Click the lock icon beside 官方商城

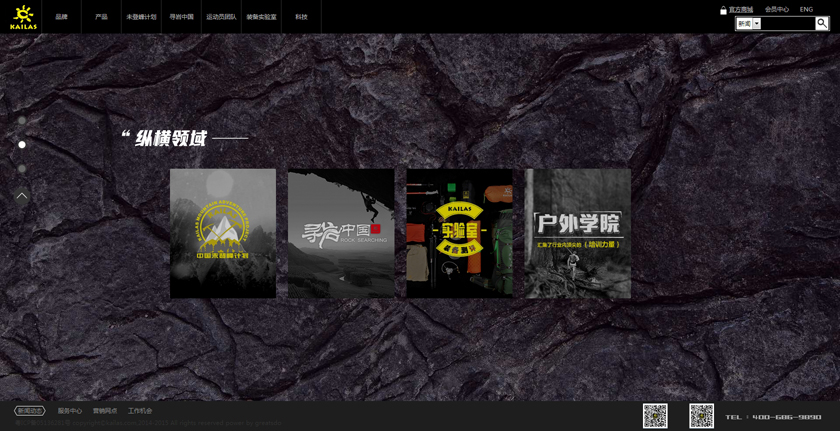pyautogui.click(x=723, y=10)
